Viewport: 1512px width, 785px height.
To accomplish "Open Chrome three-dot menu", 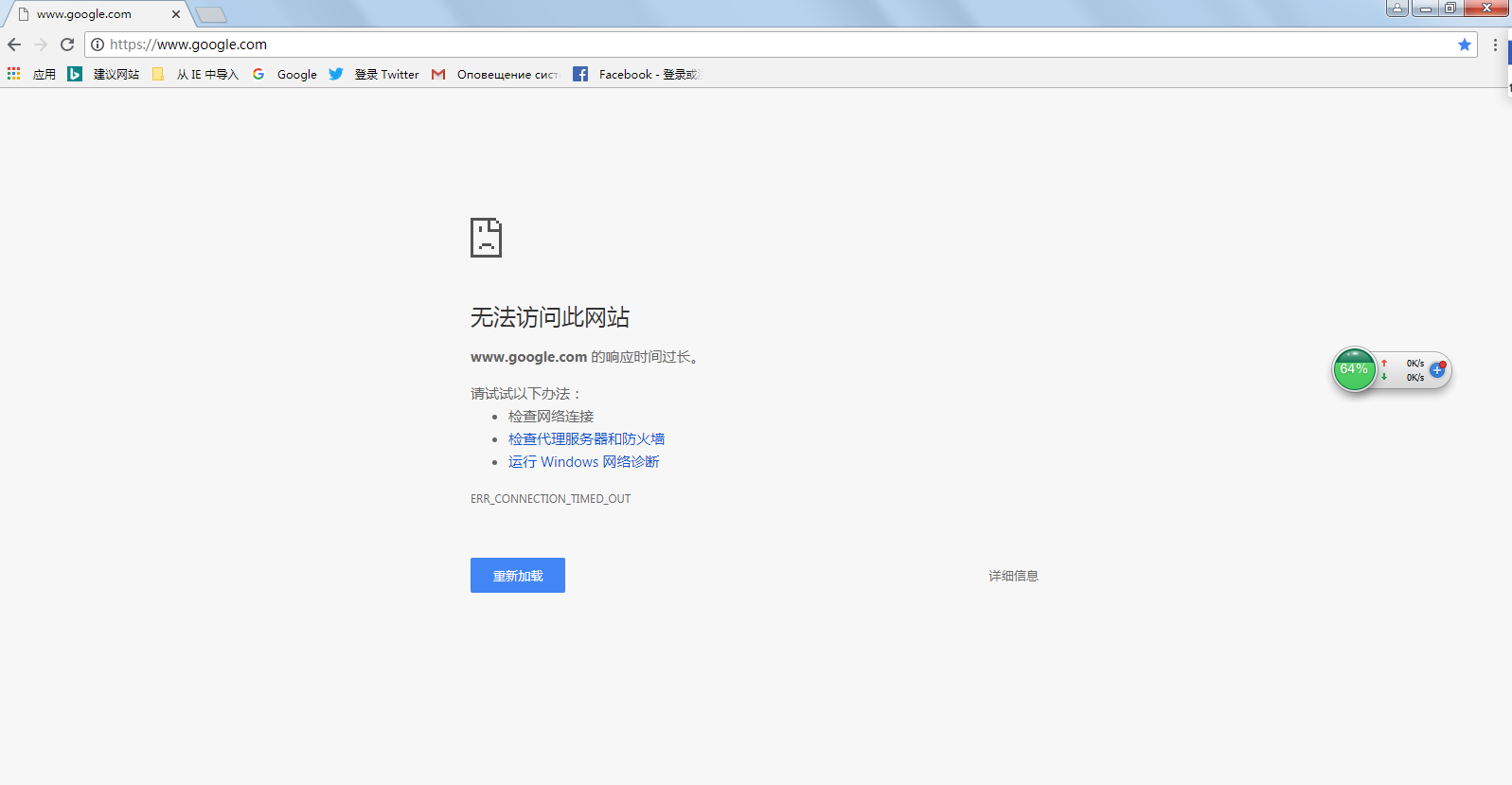I will click(x=1495, y=45).
